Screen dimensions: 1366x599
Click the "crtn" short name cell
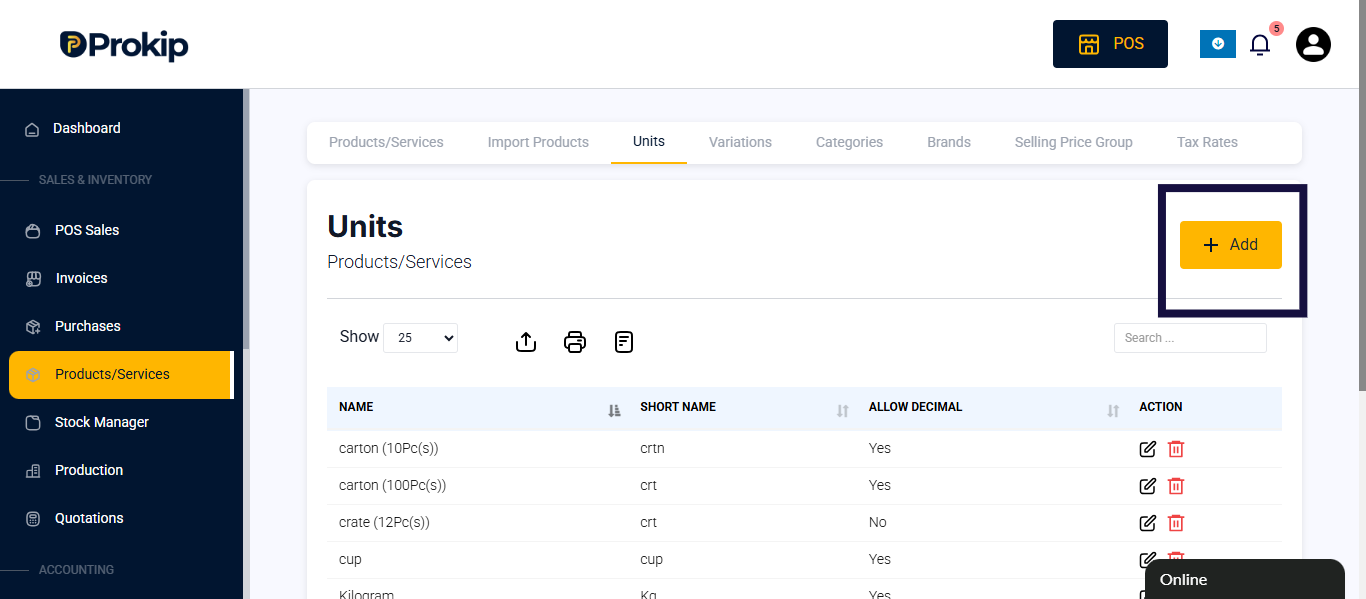[652, 448]
